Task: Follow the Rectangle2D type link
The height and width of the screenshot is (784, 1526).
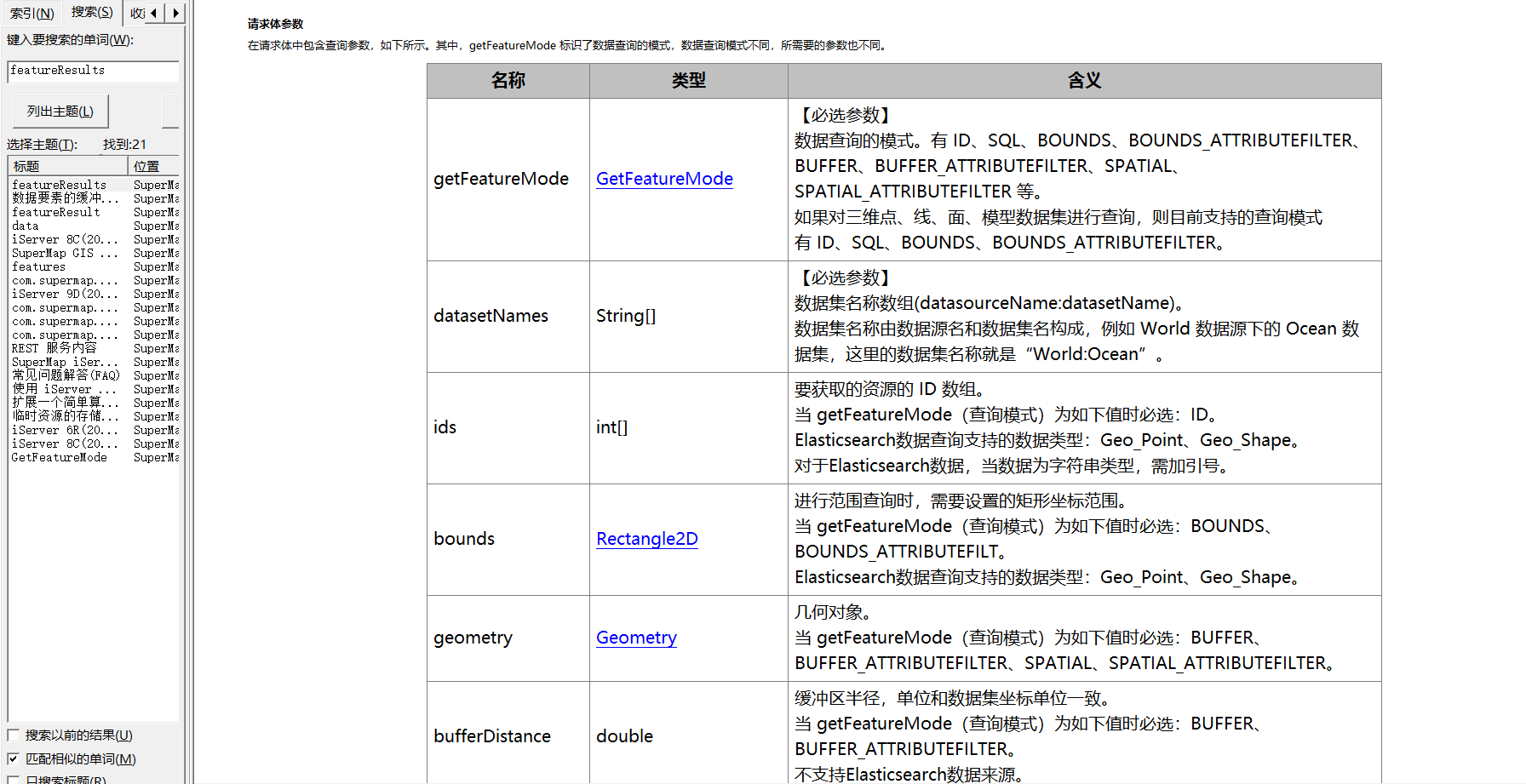Action: (646, 539)
